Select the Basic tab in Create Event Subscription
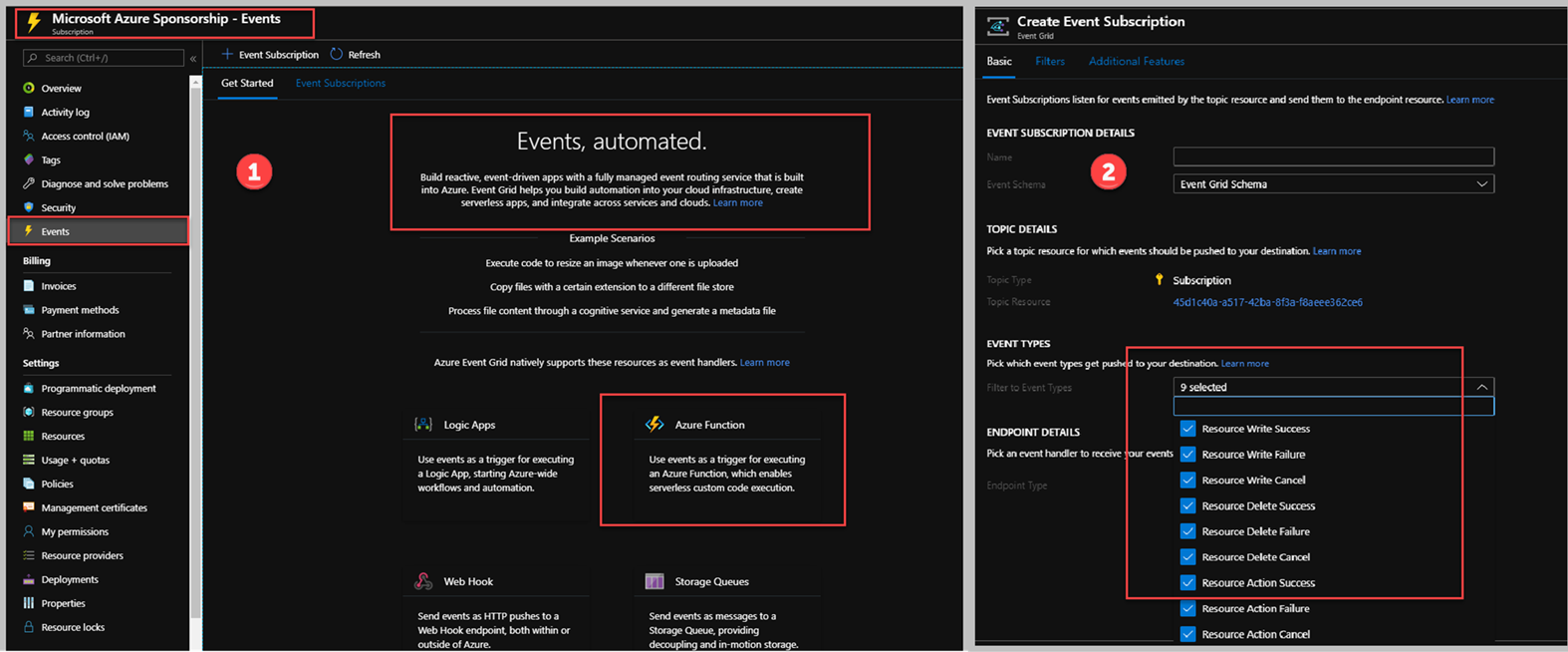The height and width of the screenshot is (652, 1568). [x=999, y=62]
